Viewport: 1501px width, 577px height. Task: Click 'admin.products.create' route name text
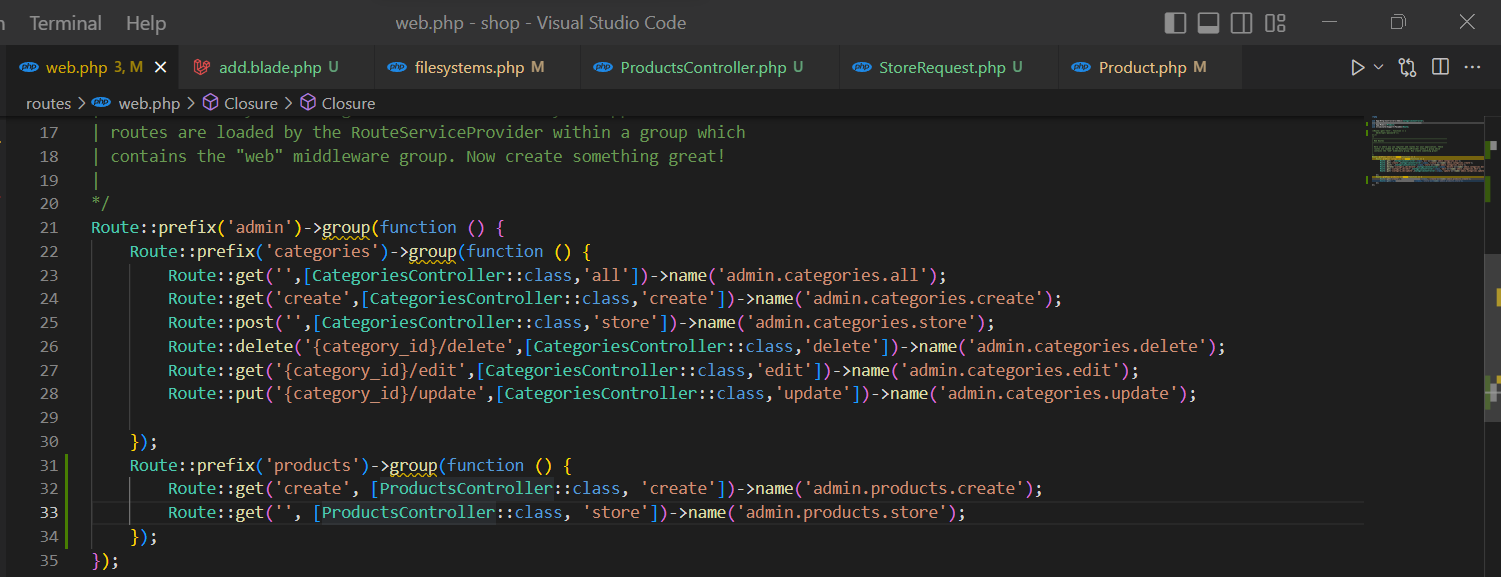point(912,488)
